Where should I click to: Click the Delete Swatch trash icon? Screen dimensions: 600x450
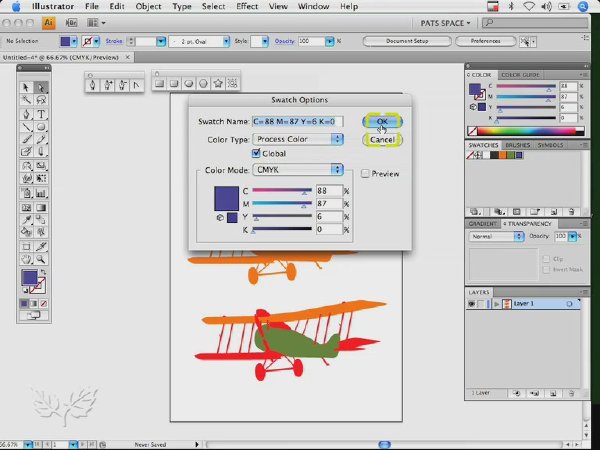point(571,212)
